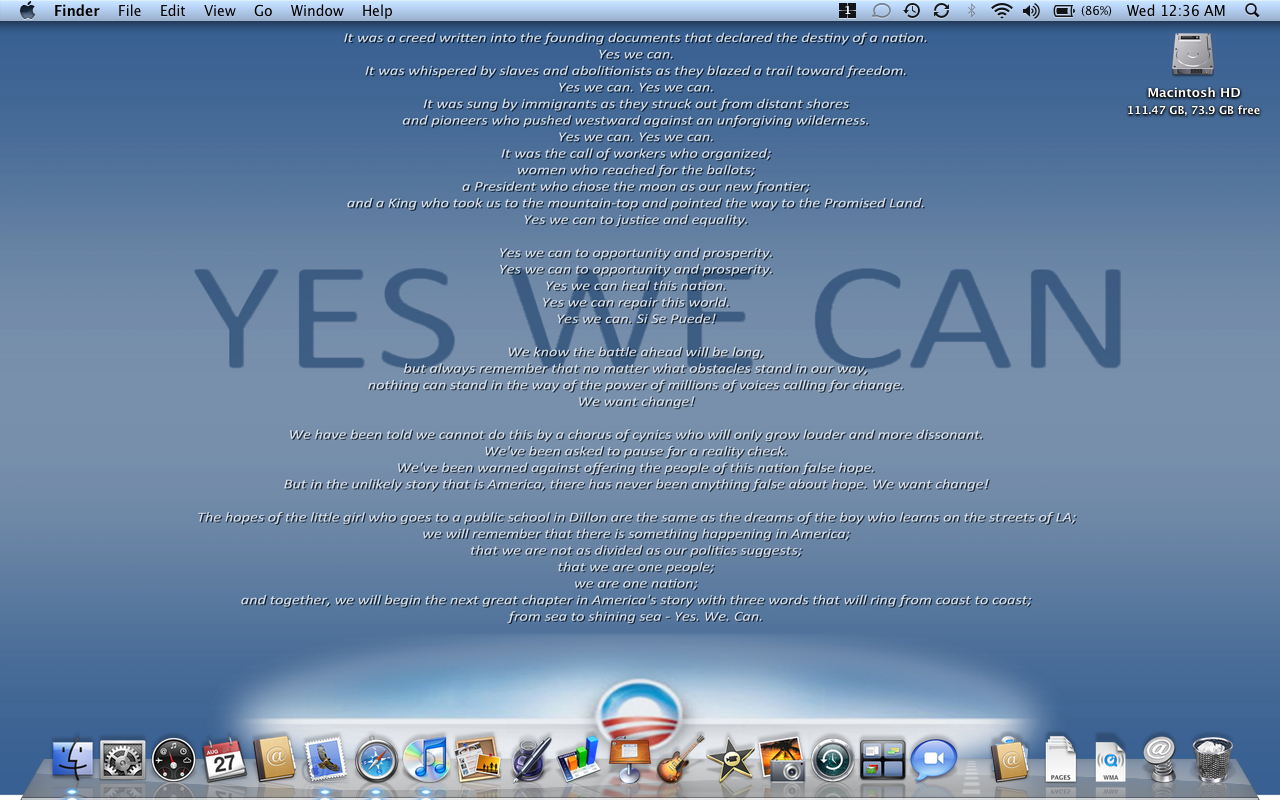Viewport: 1280px width, 800px height.
Task: Select the Macintosh HD drive icon
Action: tap(1193, 55)
